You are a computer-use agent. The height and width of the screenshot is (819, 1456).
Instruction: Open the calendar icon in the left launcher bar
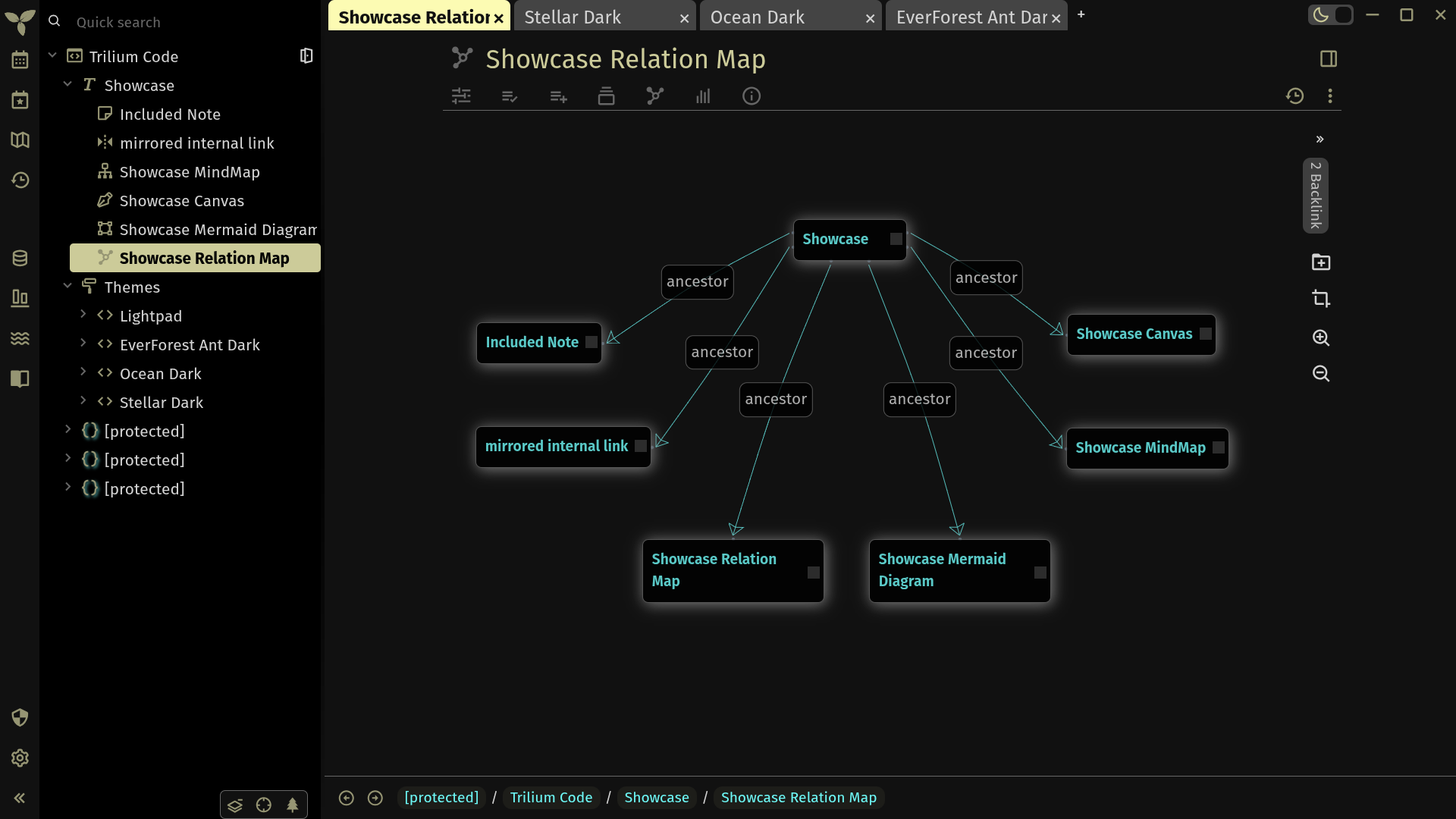click(20, 60)
